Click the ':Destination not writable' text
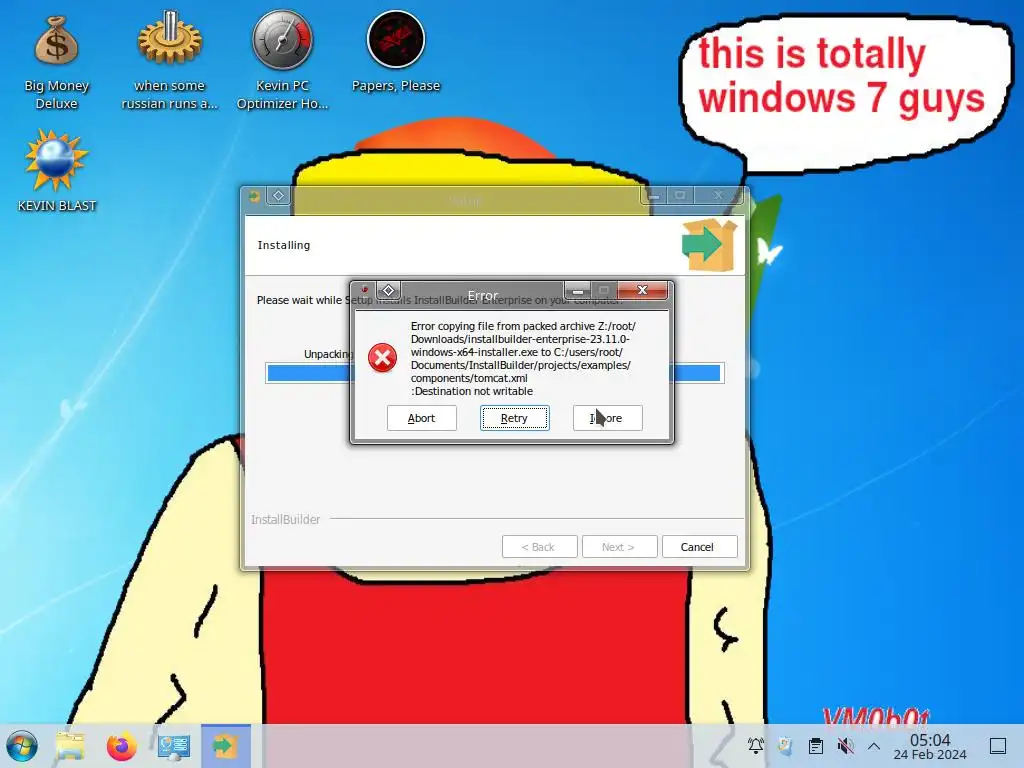 (x=472, y=391)
